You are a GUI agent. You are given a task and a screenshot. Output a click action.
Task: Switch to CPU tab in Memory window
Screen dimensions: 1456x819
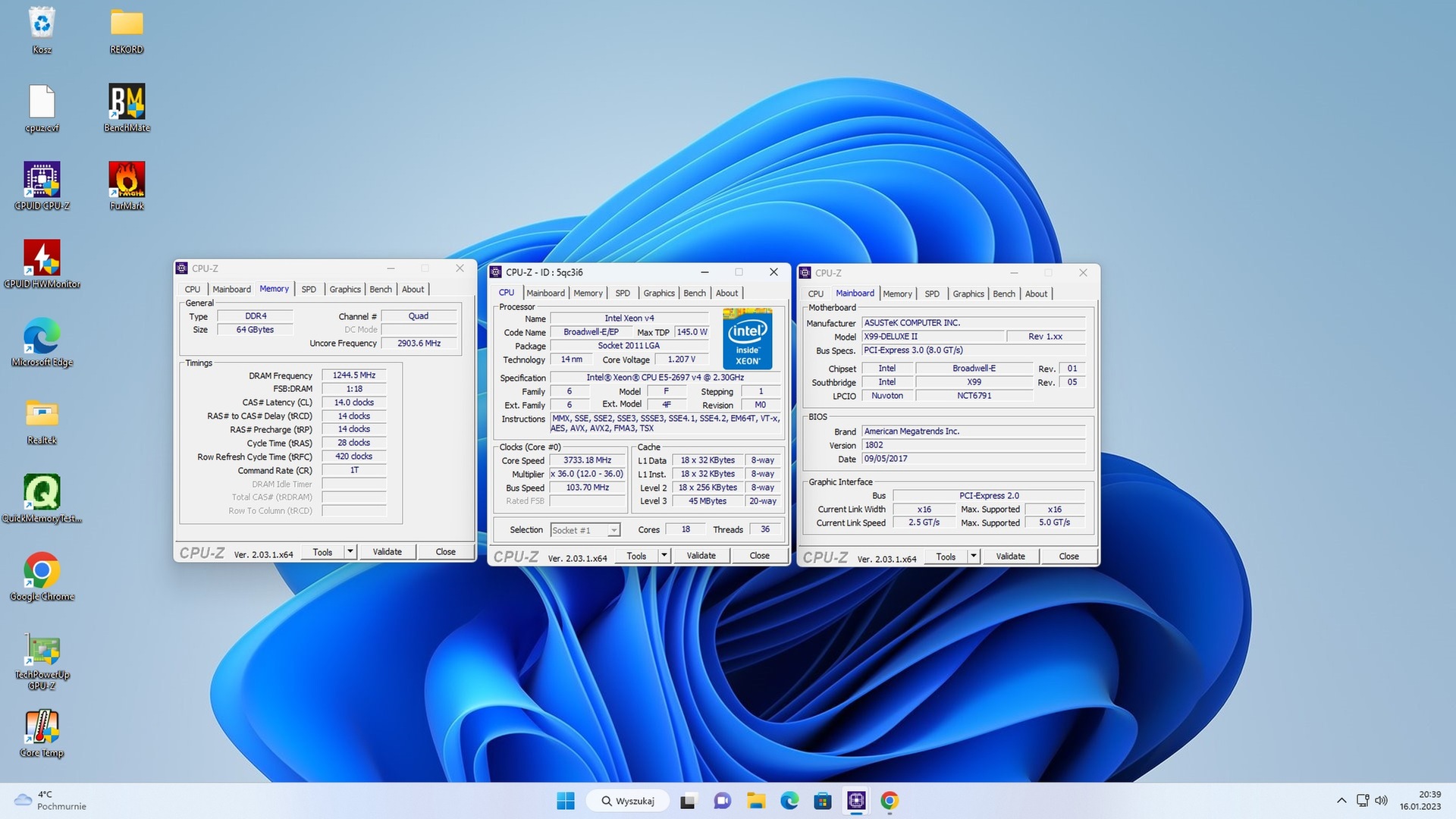[x=193, y=289]
